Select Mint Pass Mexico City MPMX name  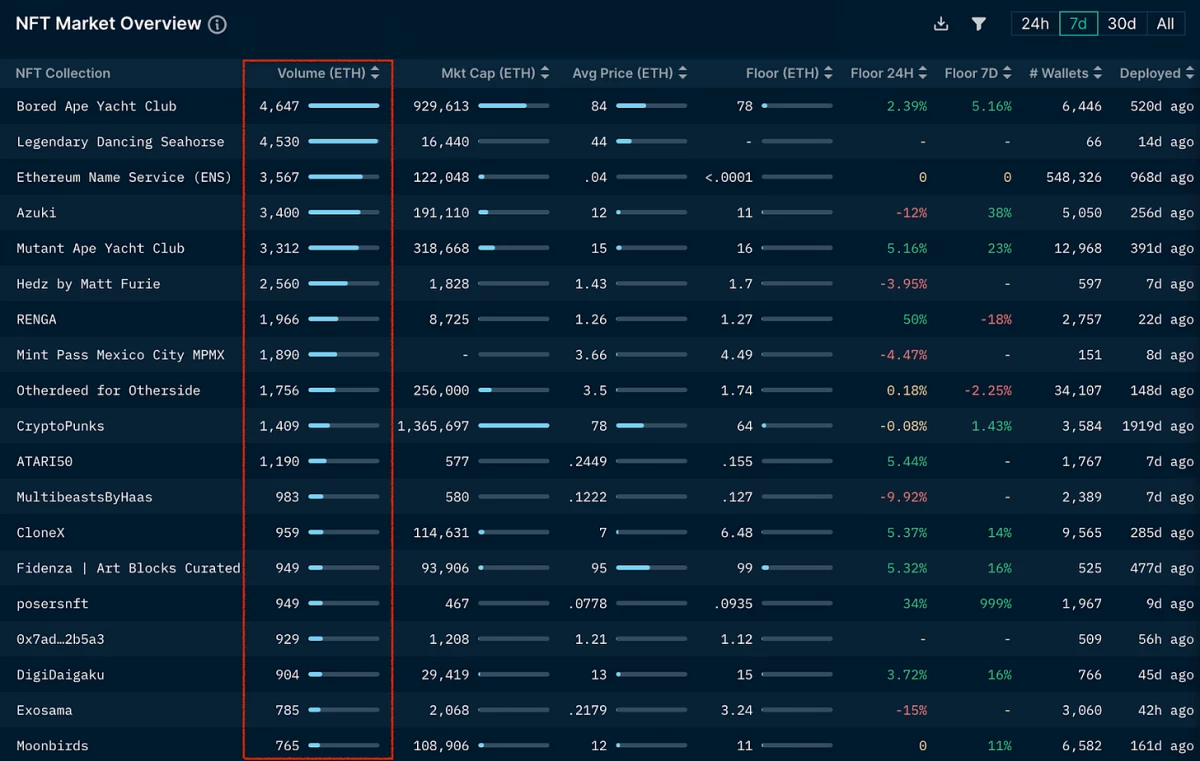120,355
